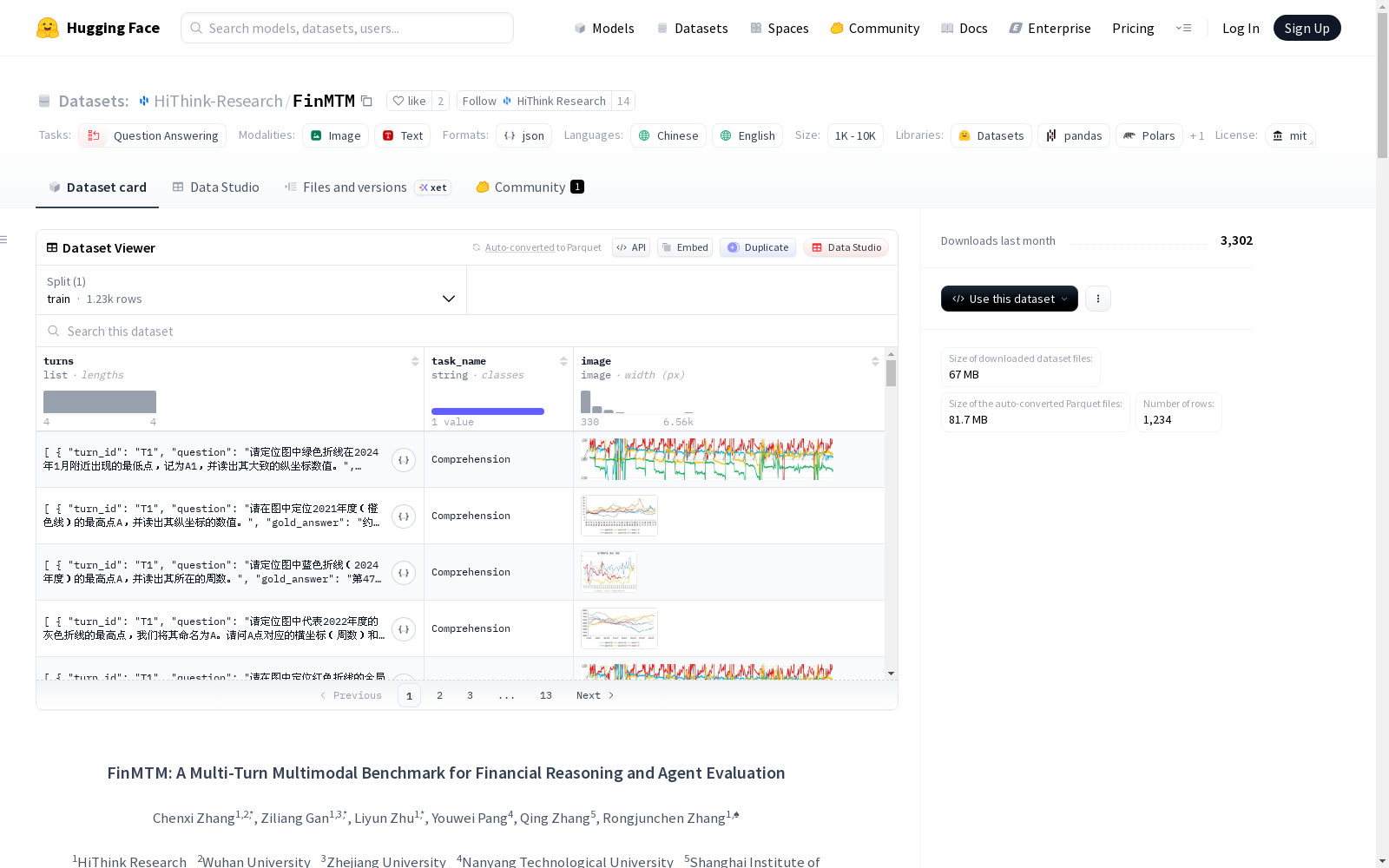Screen dimensions: 1389x868
Task: Like the FinMTM dataset
Action: coord(409,101)
